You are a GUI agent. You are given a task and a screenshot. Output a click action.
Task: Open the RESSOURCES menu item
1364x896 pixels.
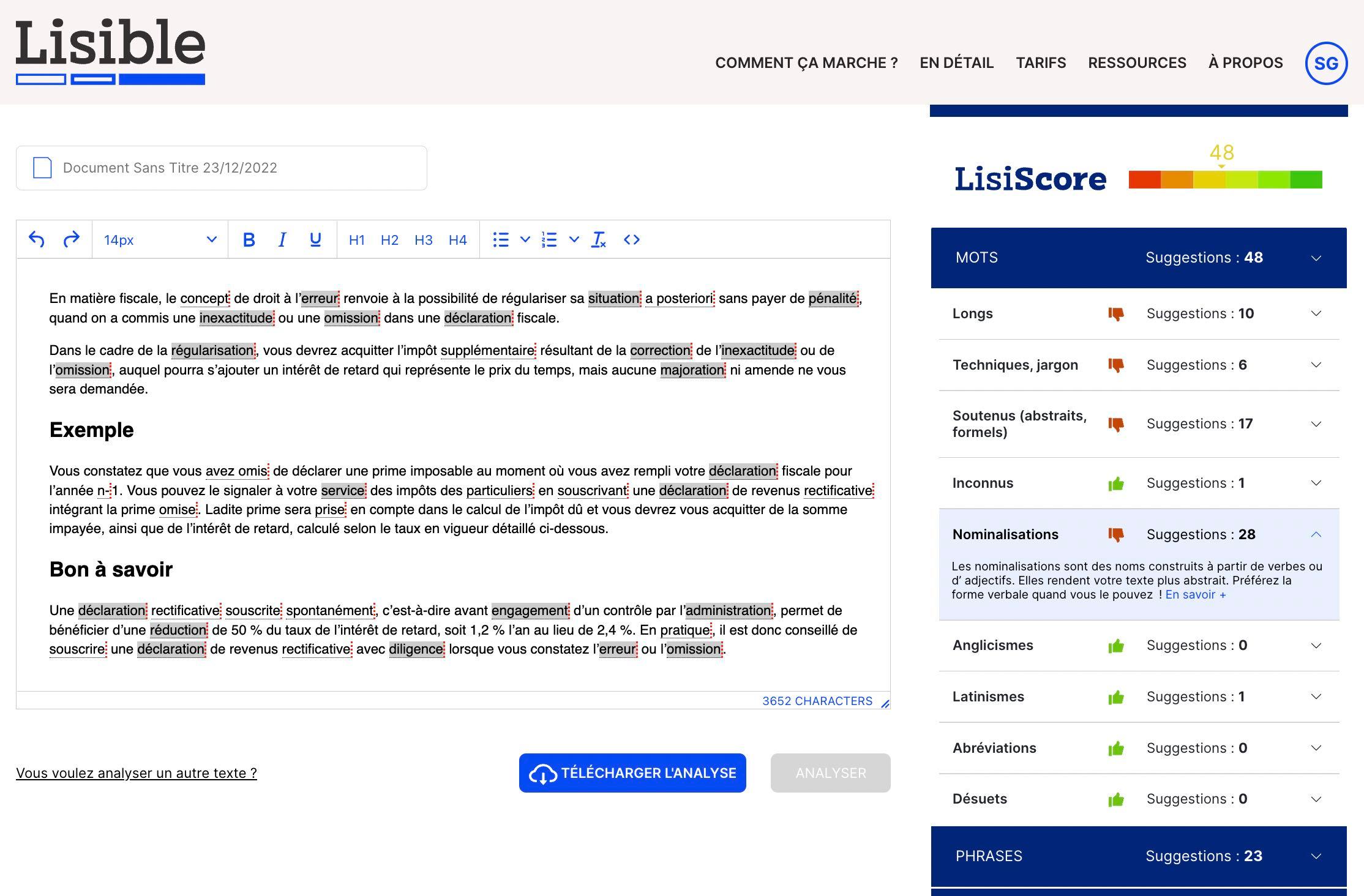click(1137, 63)
